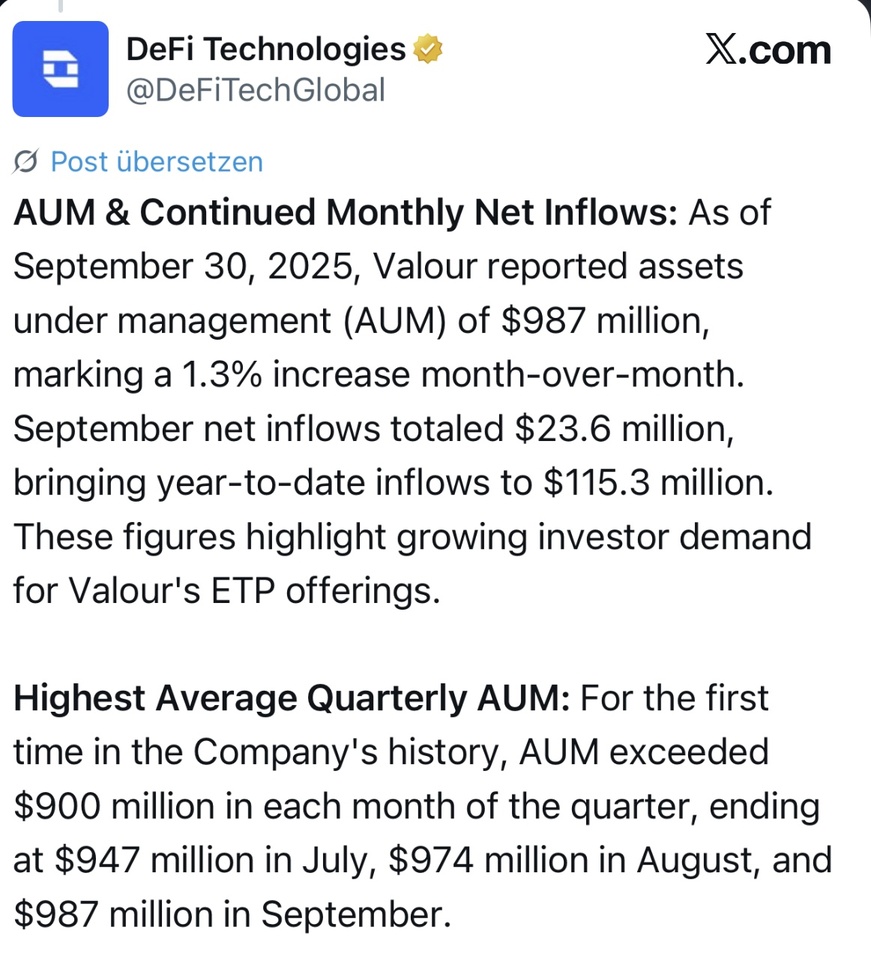Open the DeFi Technologies profile avatar
871x960 pixels.
(x=60, y=69)
